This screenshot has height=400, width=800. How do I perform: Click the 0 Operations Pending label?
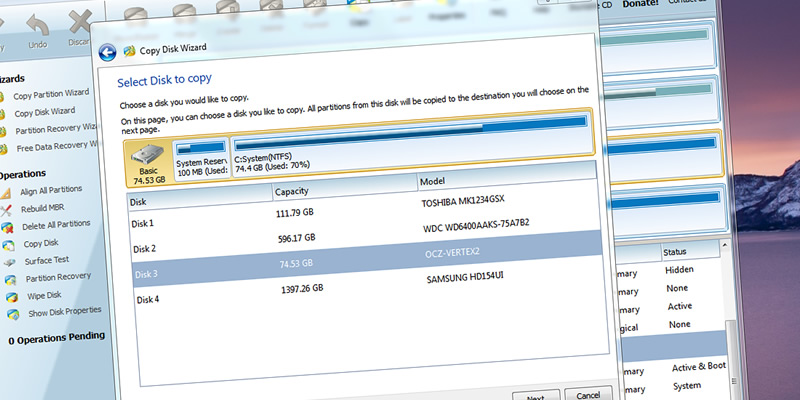[57, 338]
